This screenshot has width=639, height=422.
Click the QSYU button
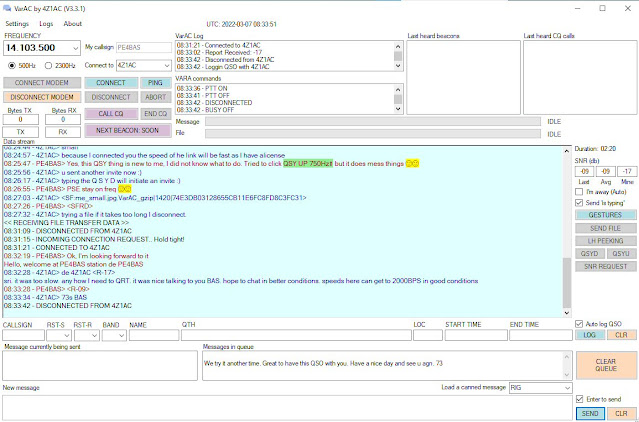tap(621, 254)
